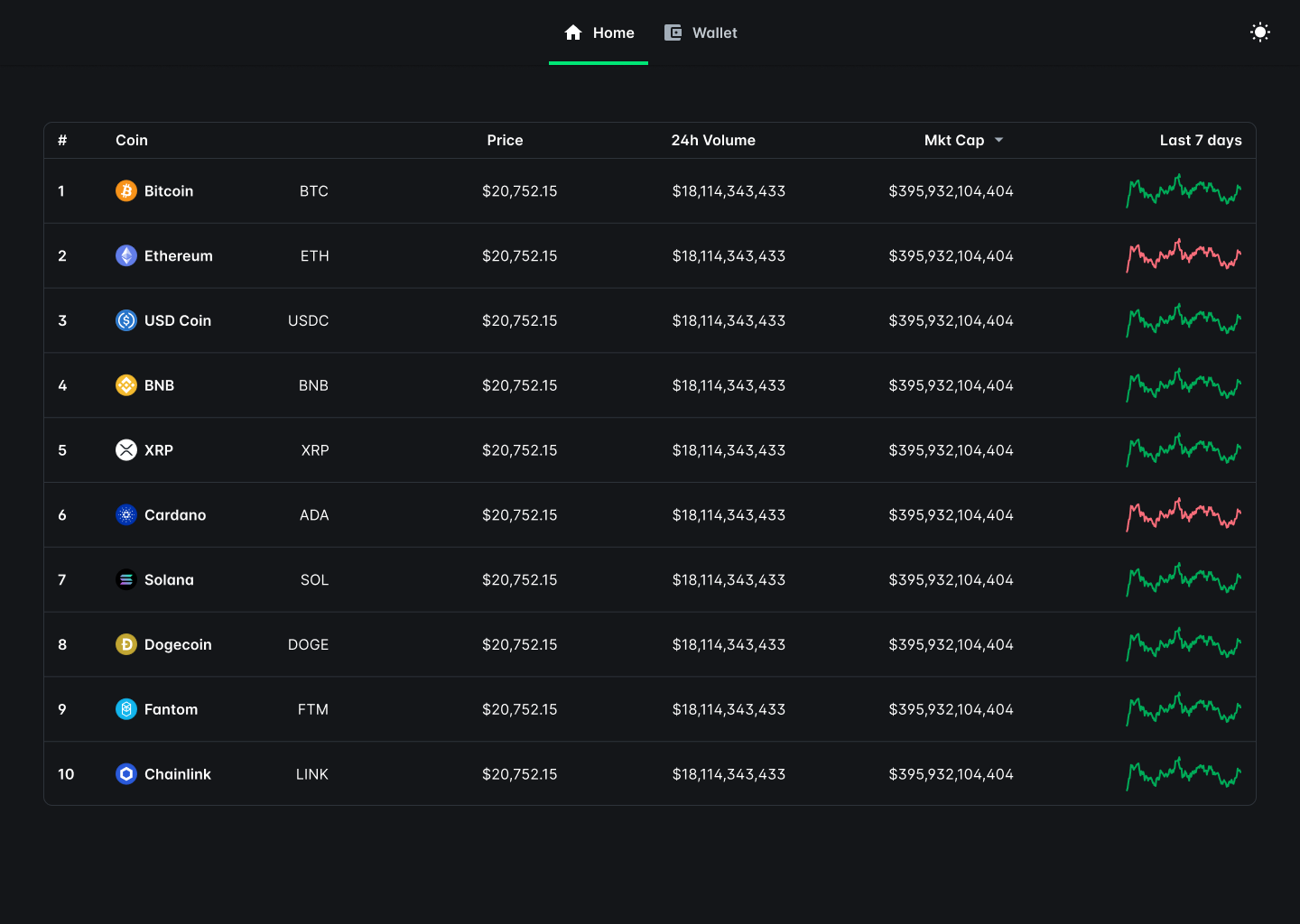Click the Ethereum coin logo icon
The height and width of the screenshot is (924, 1300).
[x=126, y=255]
